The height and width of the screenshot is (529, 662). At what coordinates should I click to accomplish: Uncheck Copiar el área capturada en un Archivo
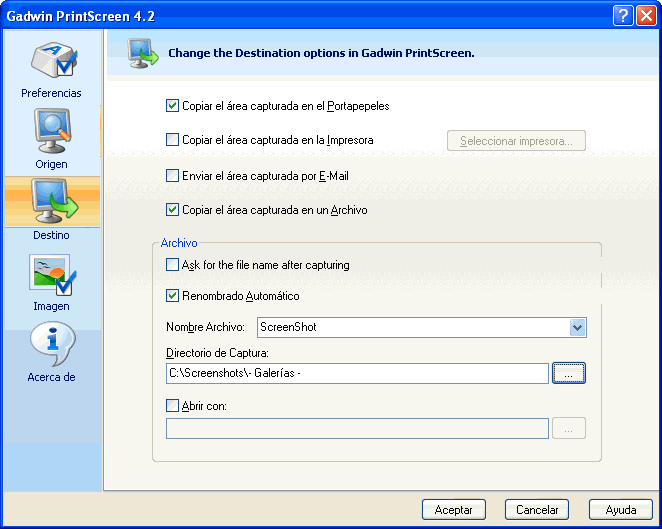(x=173, y=210)
